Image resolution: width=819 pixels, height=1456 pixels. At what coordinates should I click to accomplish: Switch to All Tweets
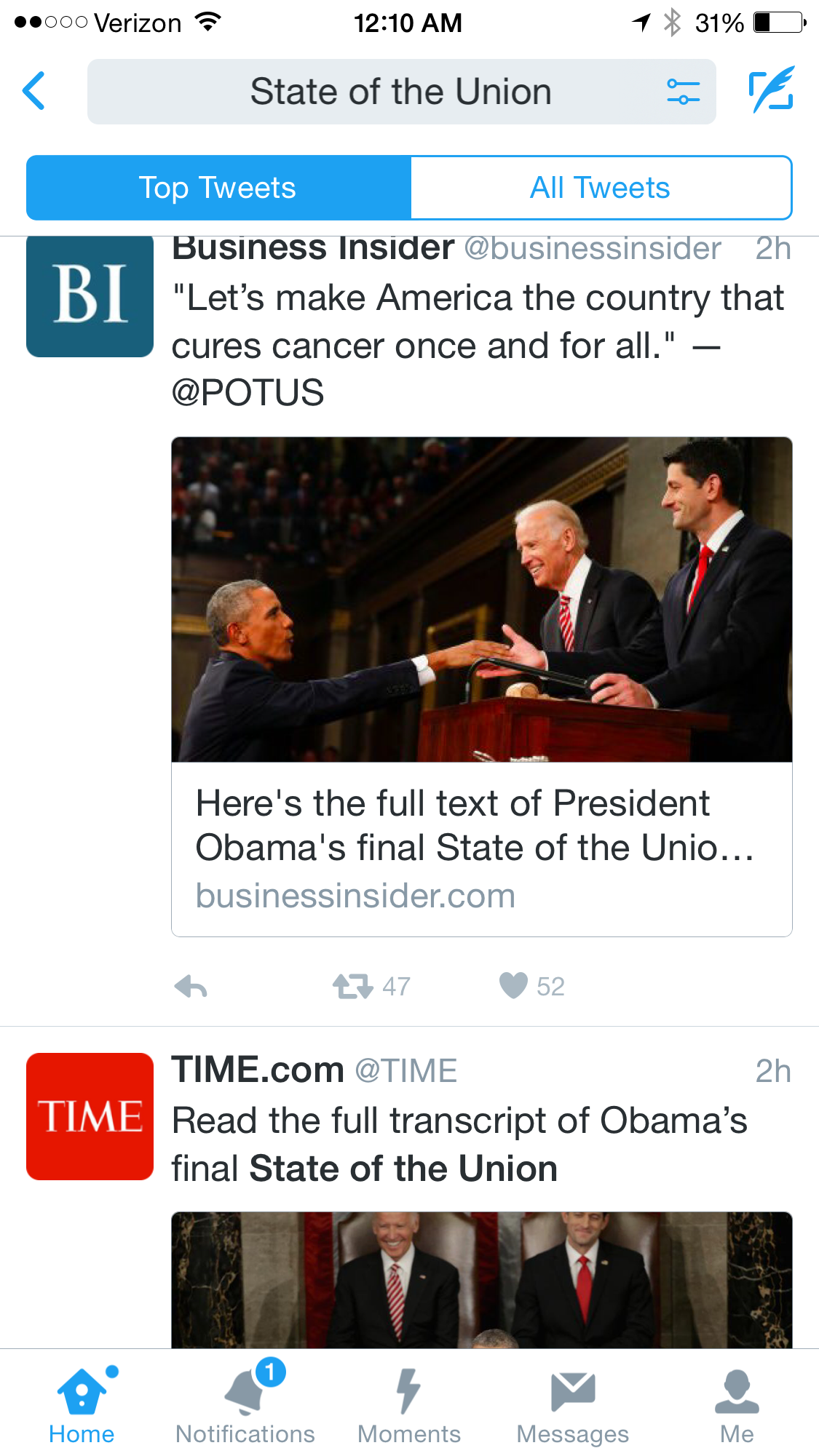(600, 188)
